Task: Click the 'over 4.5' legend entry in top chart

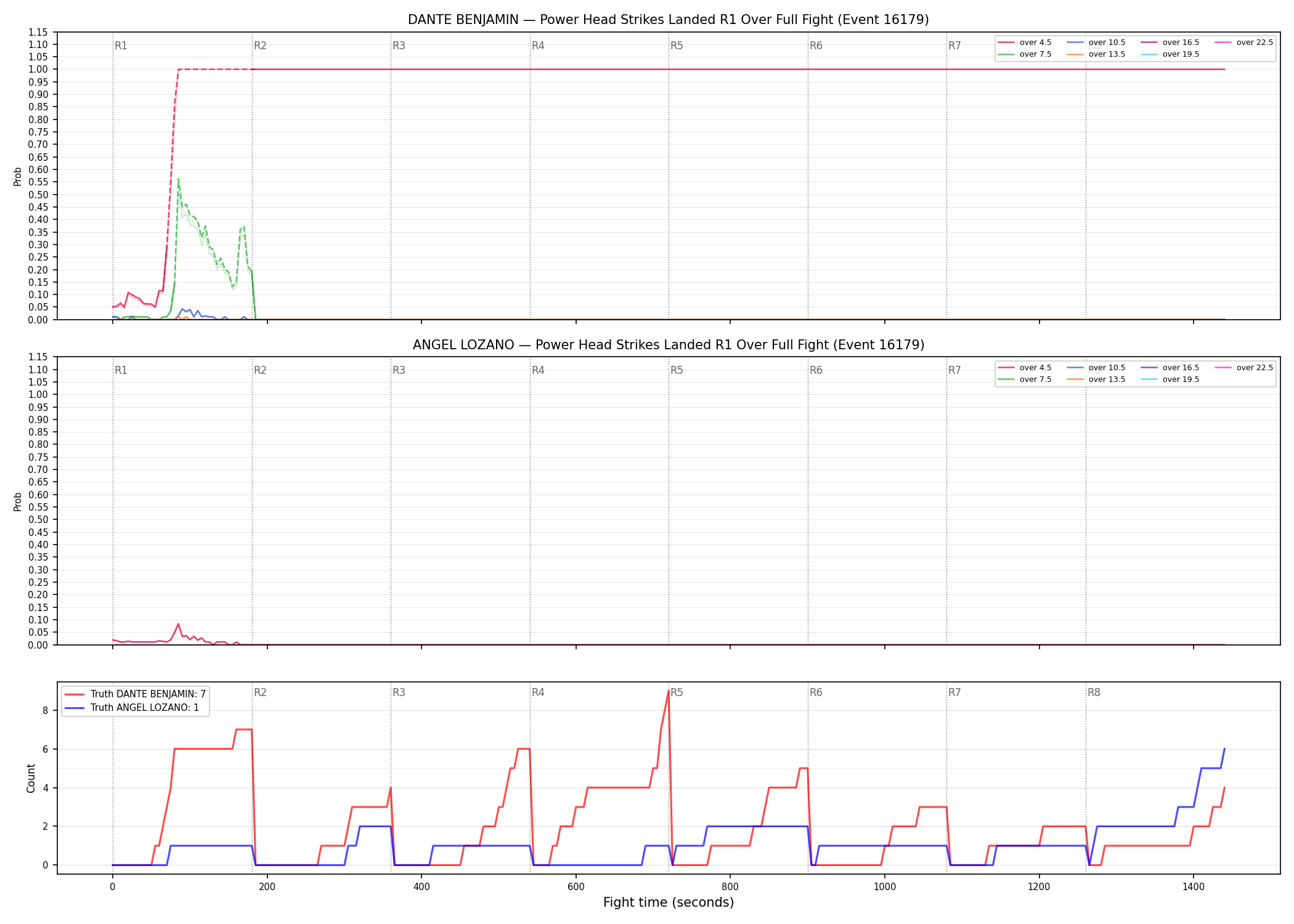Action: [x=1025, y=43]
